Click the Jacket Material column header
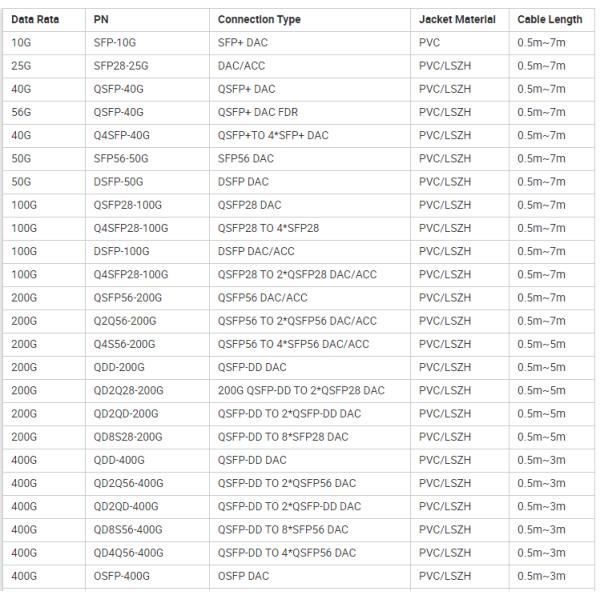This screenshot has height=600, width=600. (x=457, y=20)
